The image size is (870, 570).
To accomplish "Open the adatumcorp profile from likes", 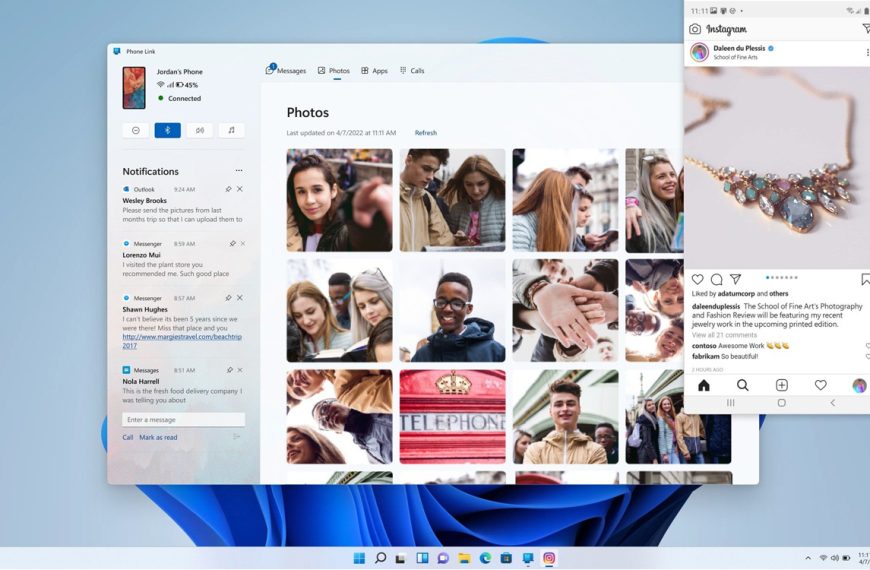I will [736, 294].
